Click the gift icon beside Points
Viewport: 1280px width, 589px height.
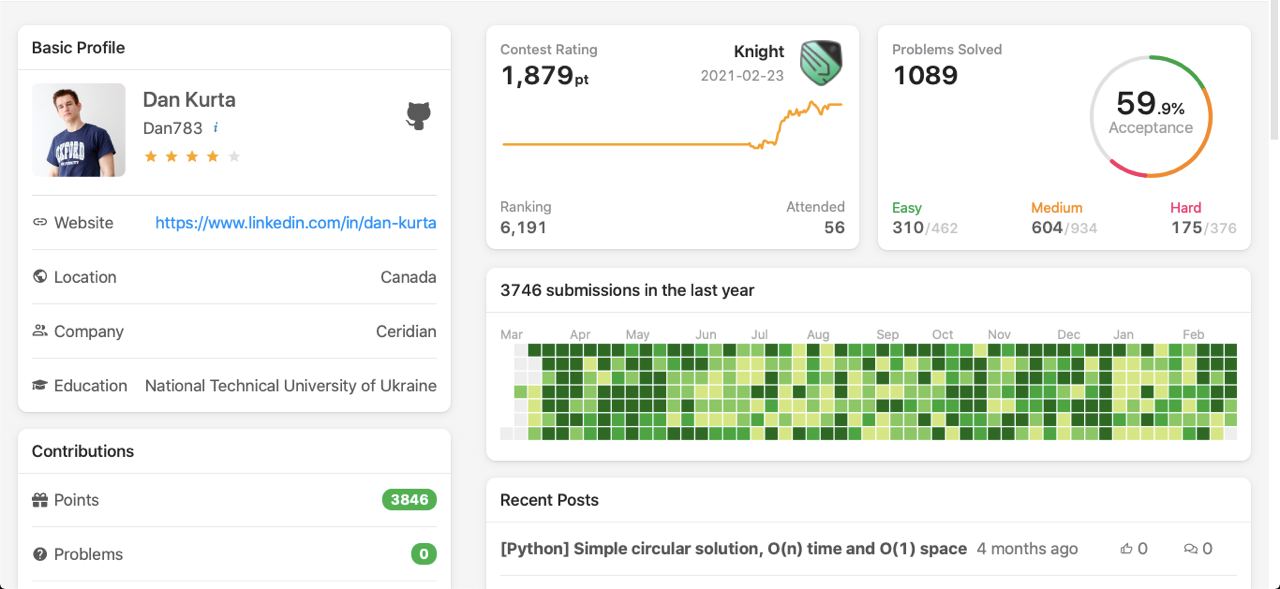40,500
